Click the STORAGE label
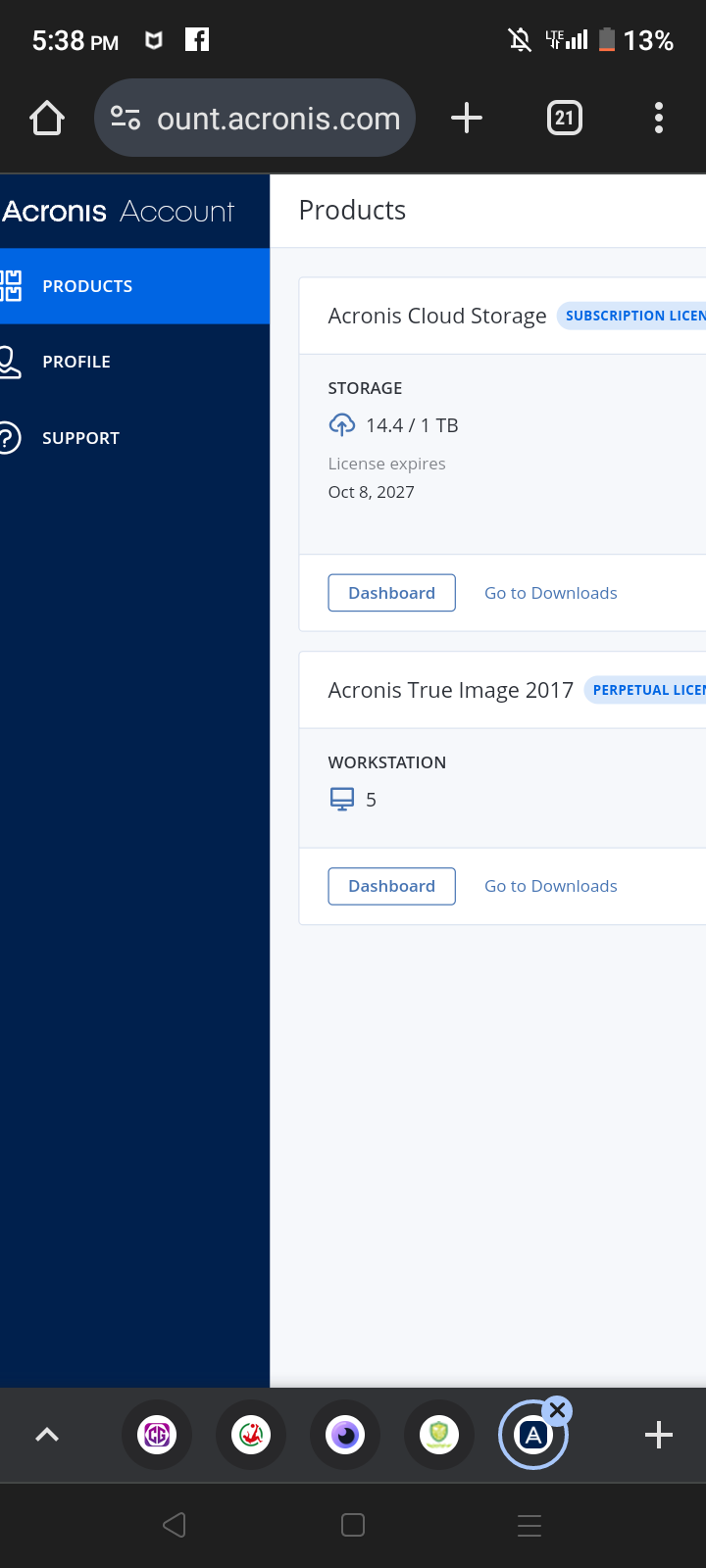 click(365, 388)
